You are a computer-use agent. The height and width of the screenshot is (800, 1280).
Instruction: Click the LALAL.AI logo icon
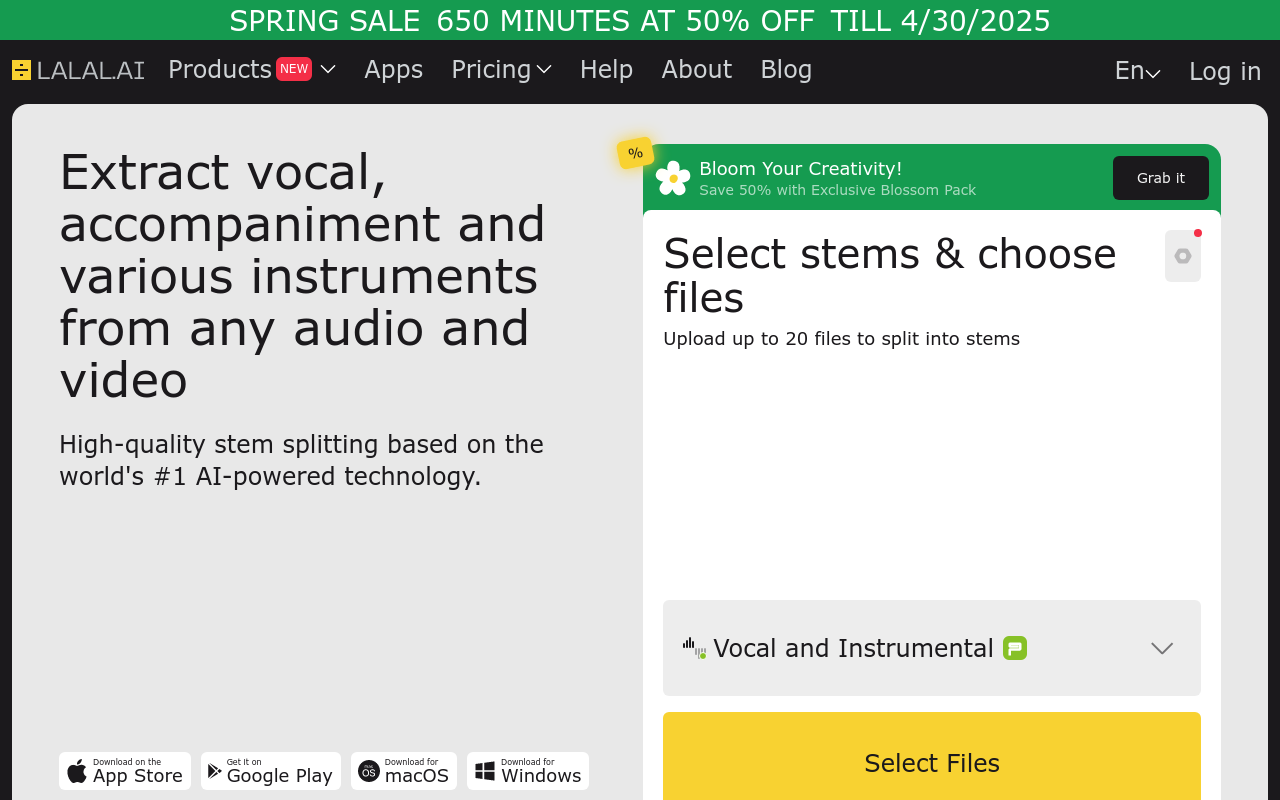click(21, 70)
